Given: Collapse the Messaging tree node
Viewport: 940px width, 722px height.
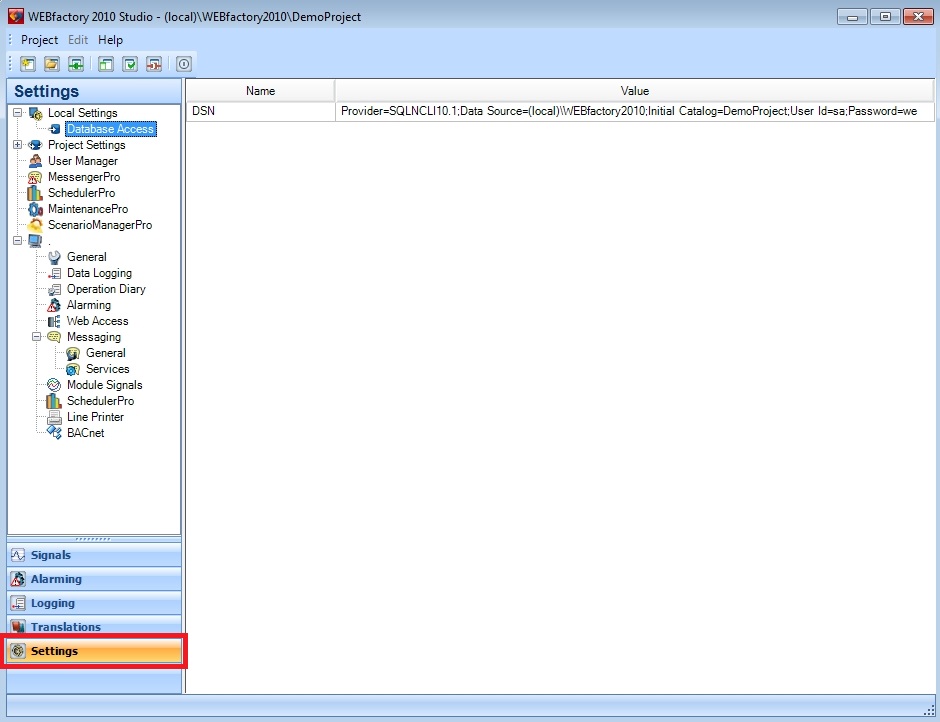Looking at the screenshot, I should click(37, 337).
